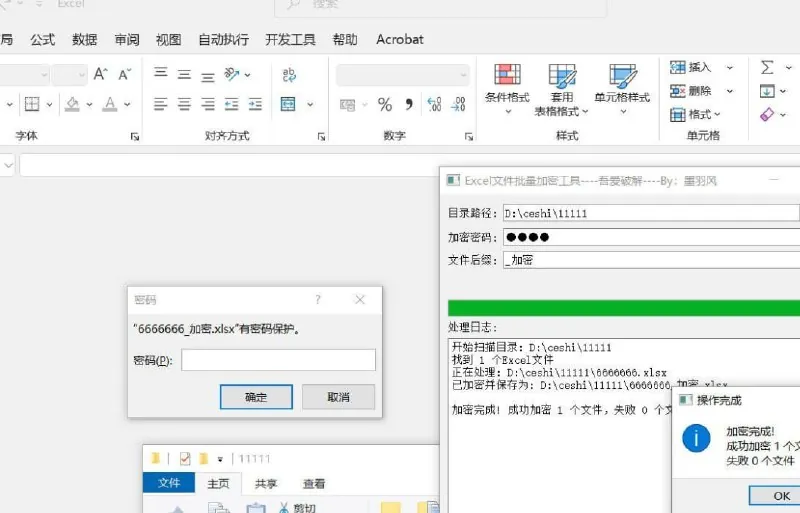
Task: Open 条件格式 conditional formatting
Action: click(507, 88)
